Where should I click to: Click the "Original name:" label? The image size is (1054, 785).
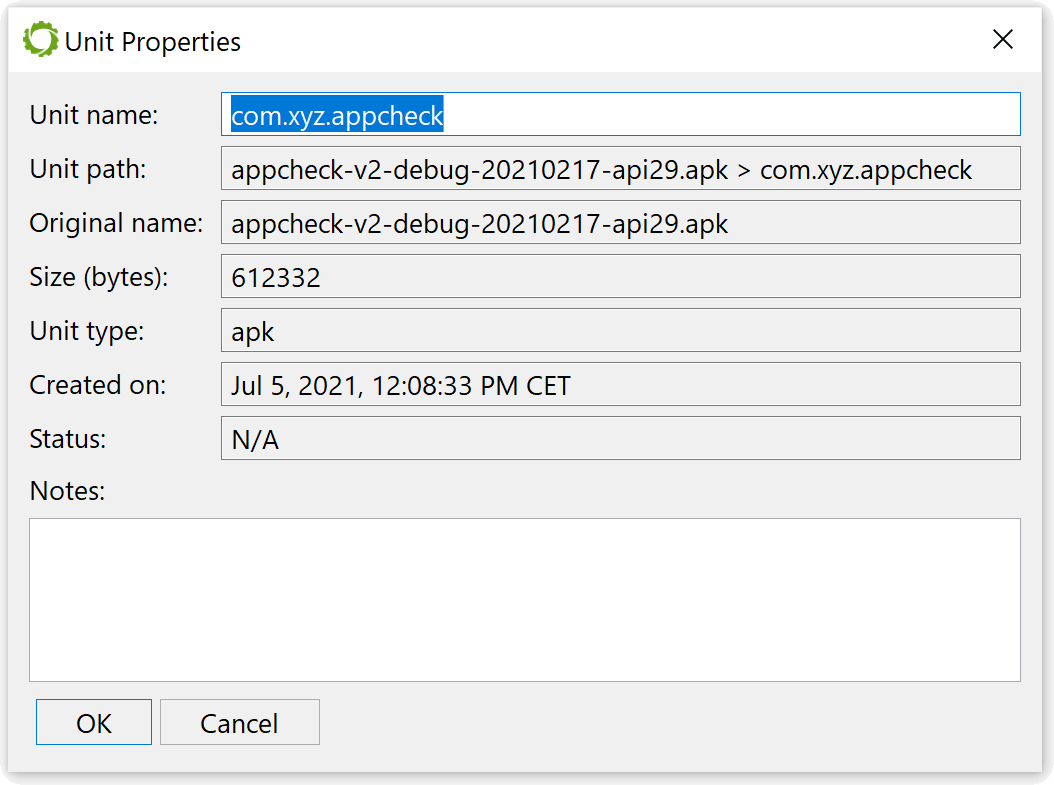116,222
